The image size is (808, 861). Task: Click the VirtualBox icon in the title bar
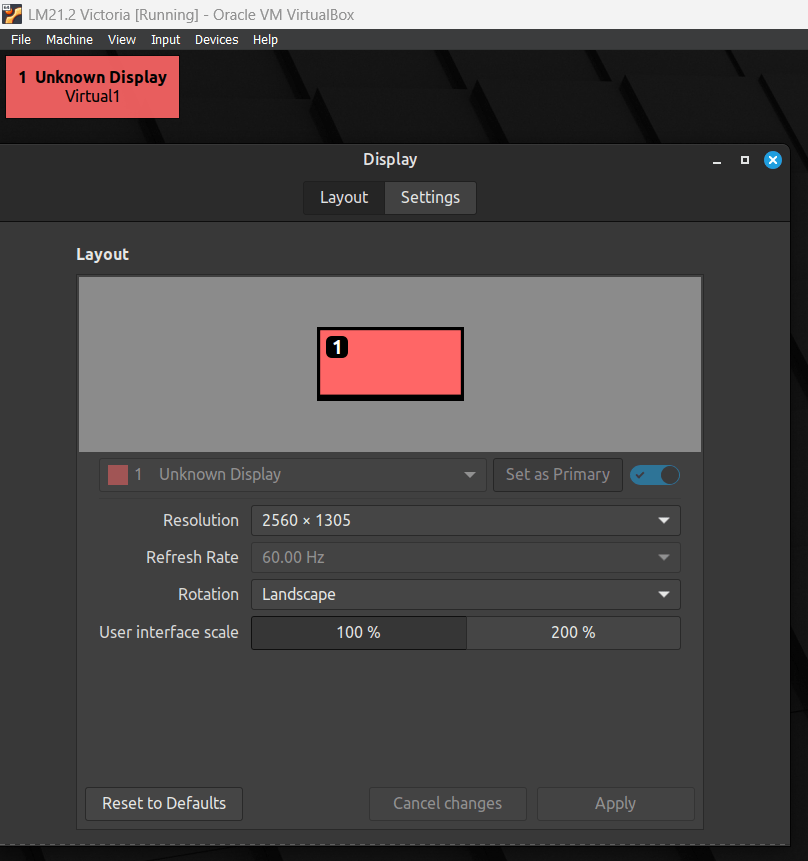click(x=12, y=14)
